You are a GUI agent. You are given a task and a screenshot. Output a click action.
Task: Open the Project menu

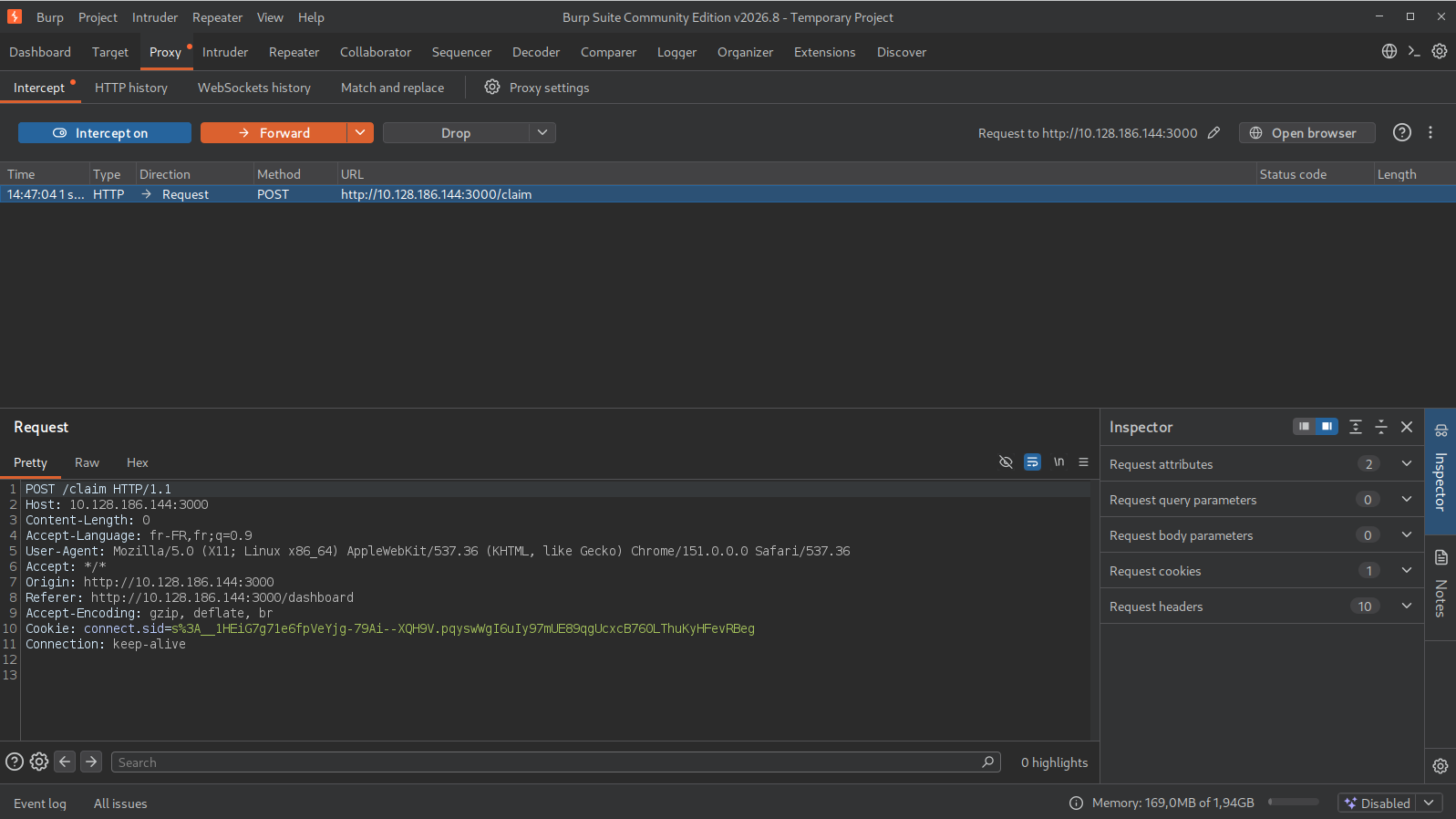point(98,17)
